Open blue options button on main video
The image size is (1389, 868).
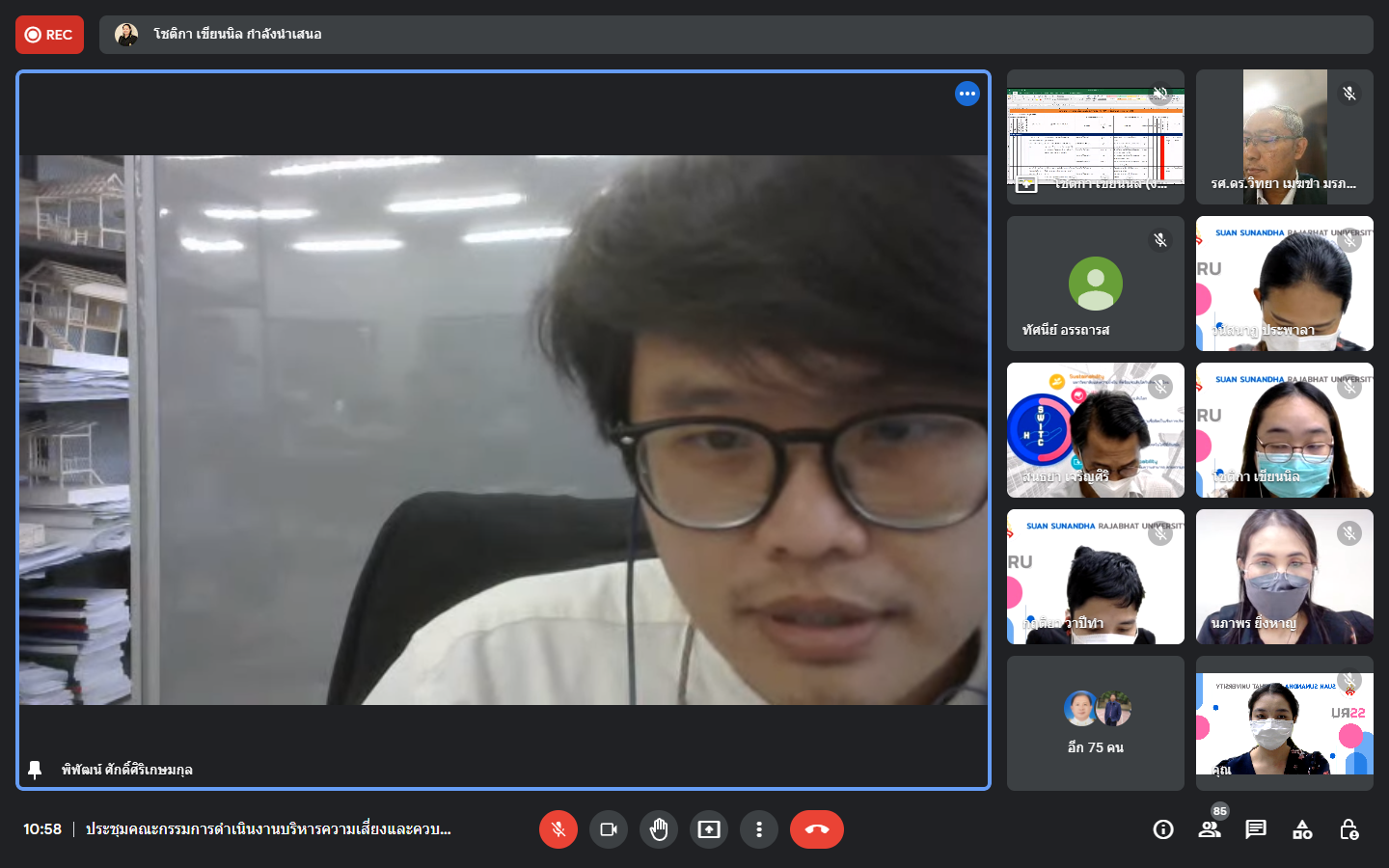(x=967, y=94)
